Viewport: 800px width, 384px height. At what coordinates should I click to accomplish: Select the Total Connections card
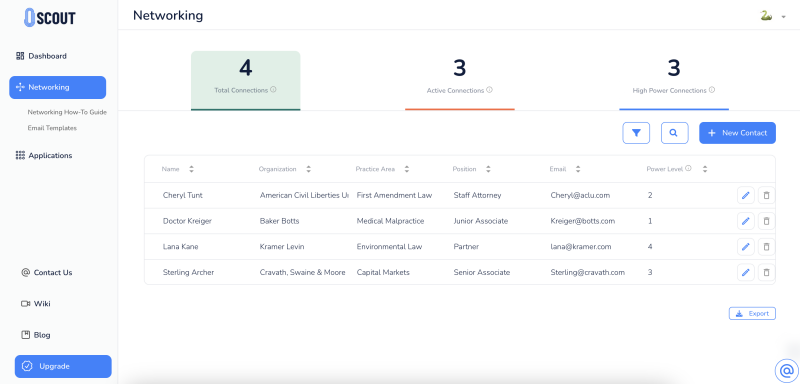point(245,81)
